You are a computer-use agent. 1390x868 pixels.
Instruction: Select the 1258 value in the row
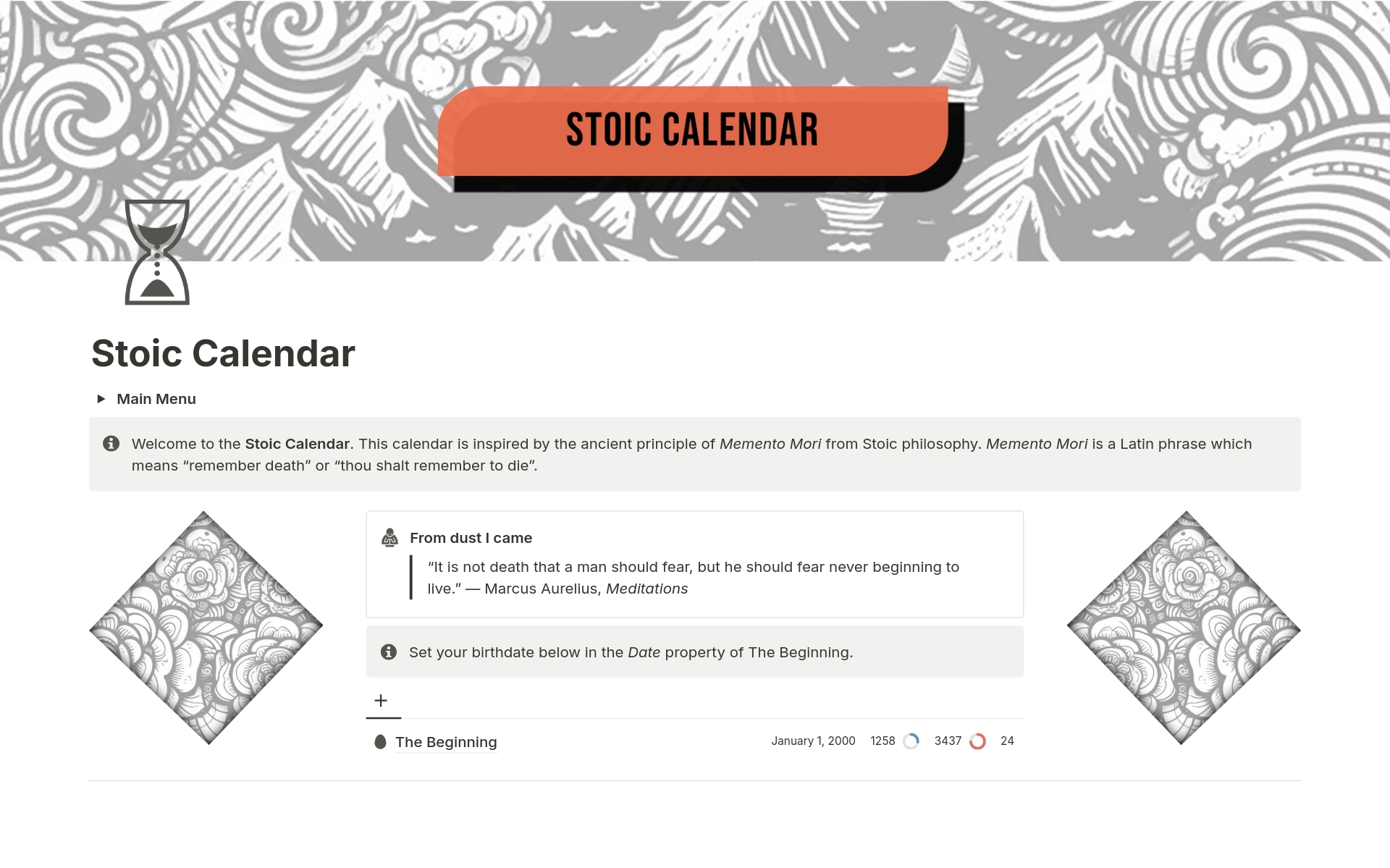(883, 741)
